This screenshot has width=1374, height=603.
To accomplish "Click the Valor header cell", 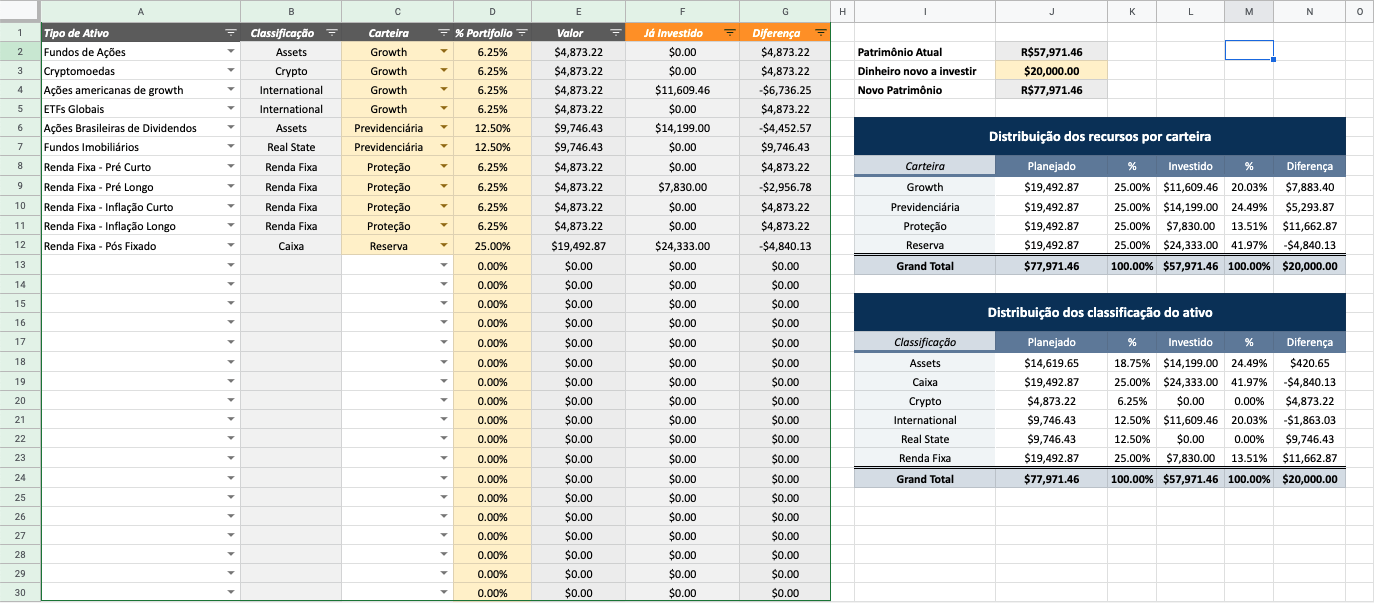I will pyautogui.click(x=578, y=33).
